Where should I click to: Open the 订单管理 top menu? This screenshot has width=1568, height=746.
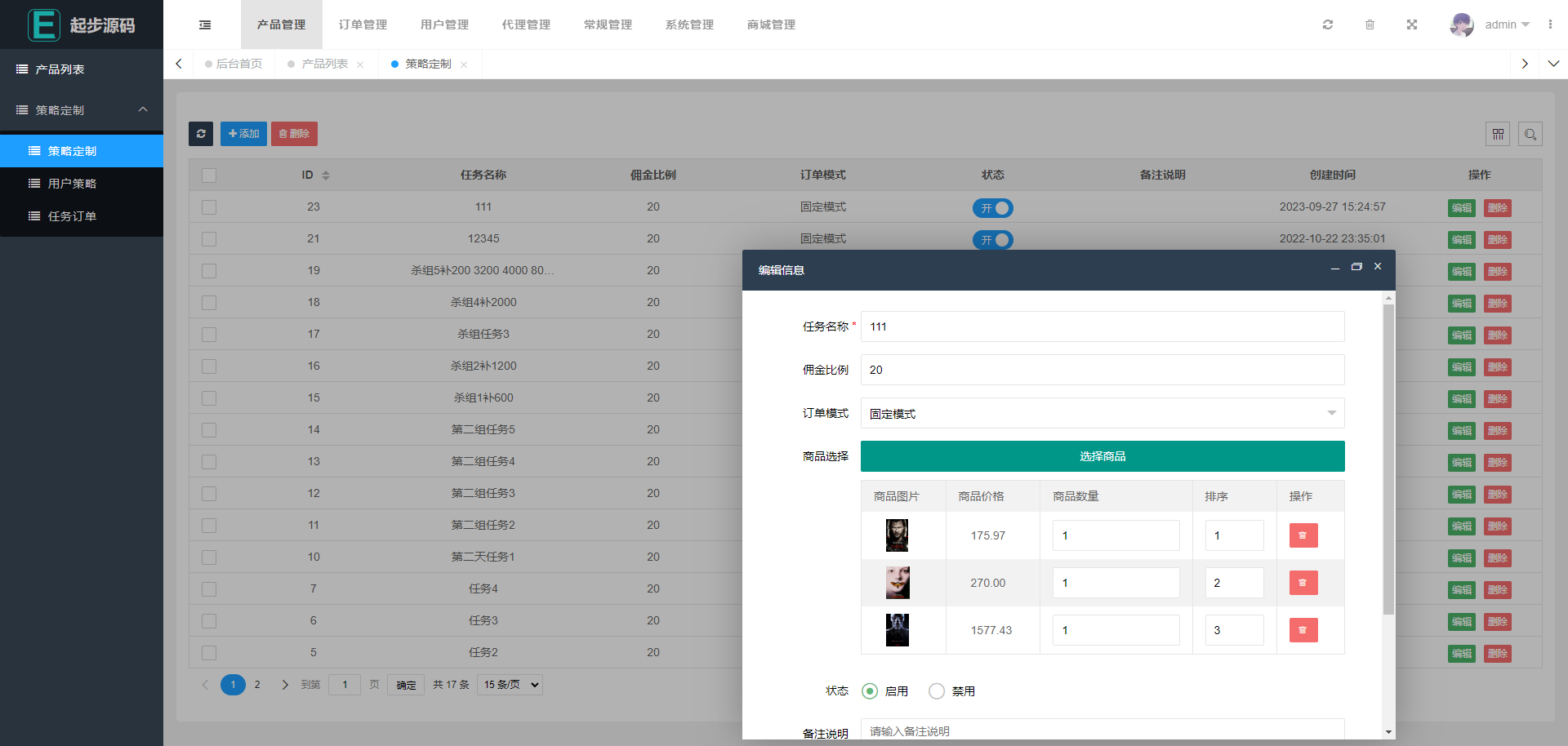click(363, 24)
